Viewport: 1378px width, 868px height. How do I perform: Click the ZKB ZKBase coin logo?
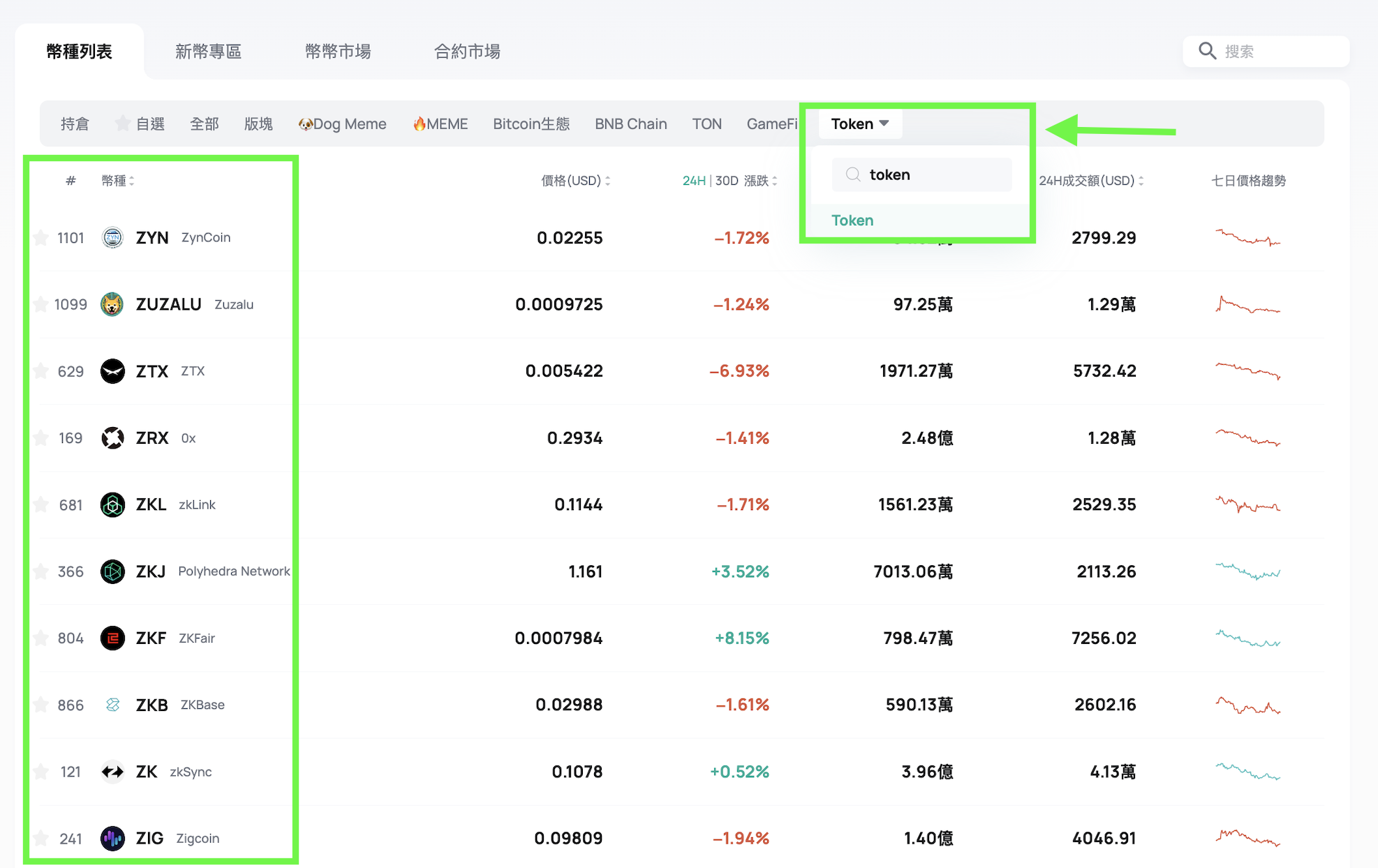pos(112,705)
